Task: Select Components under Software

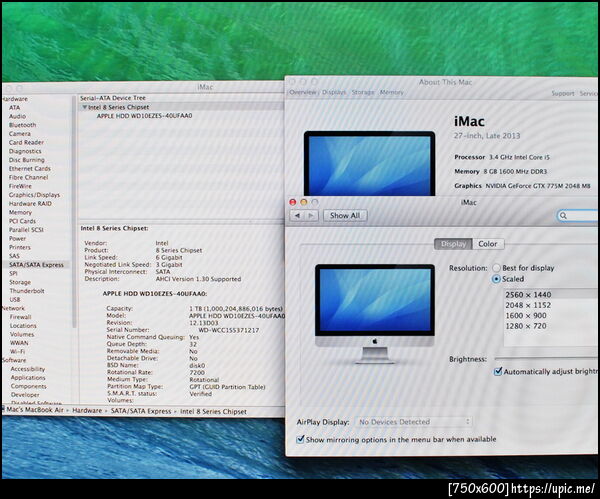Action: click(x=28, y=386)
